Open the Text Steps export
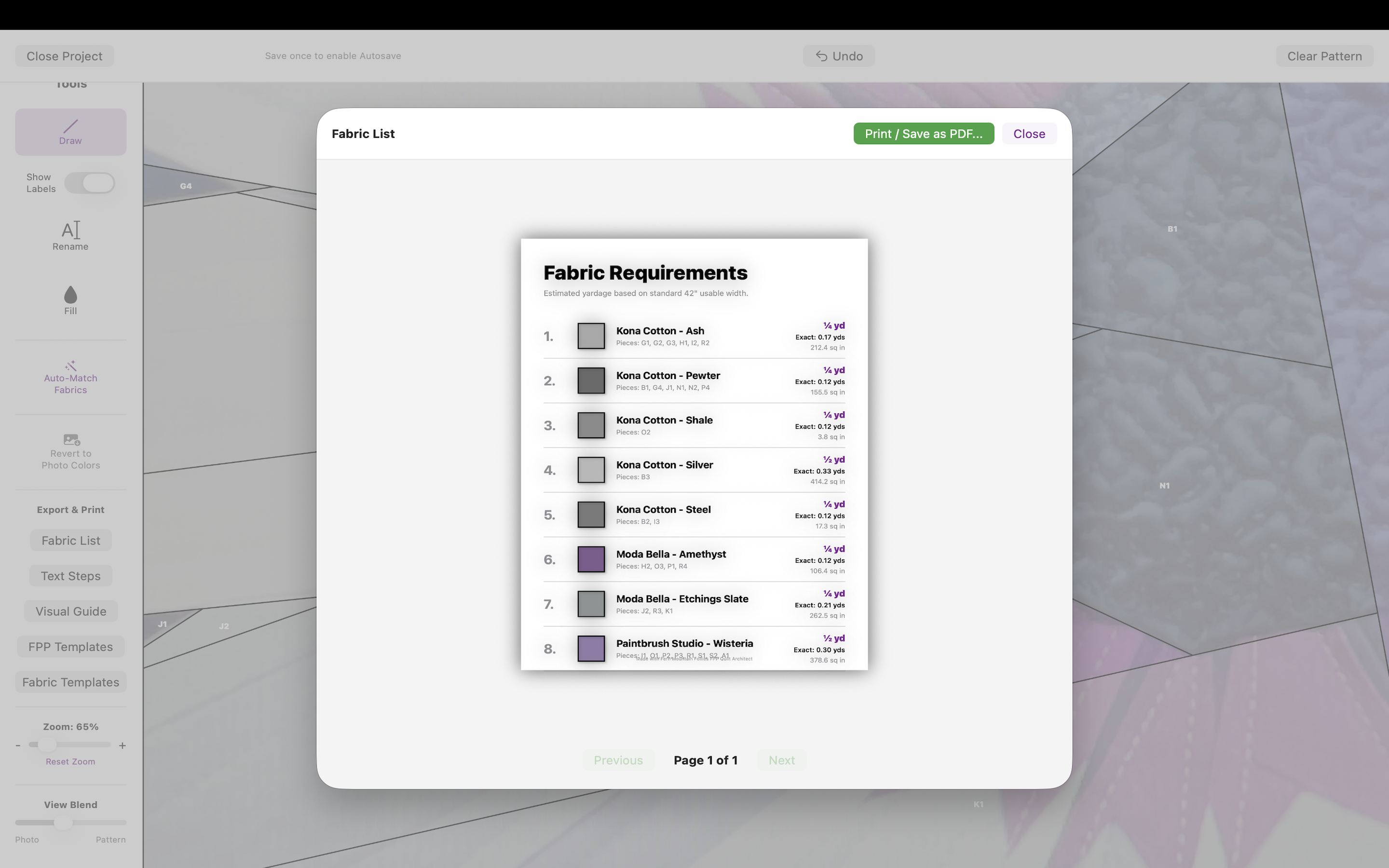The image size is (1389, 868). point(70,576)
